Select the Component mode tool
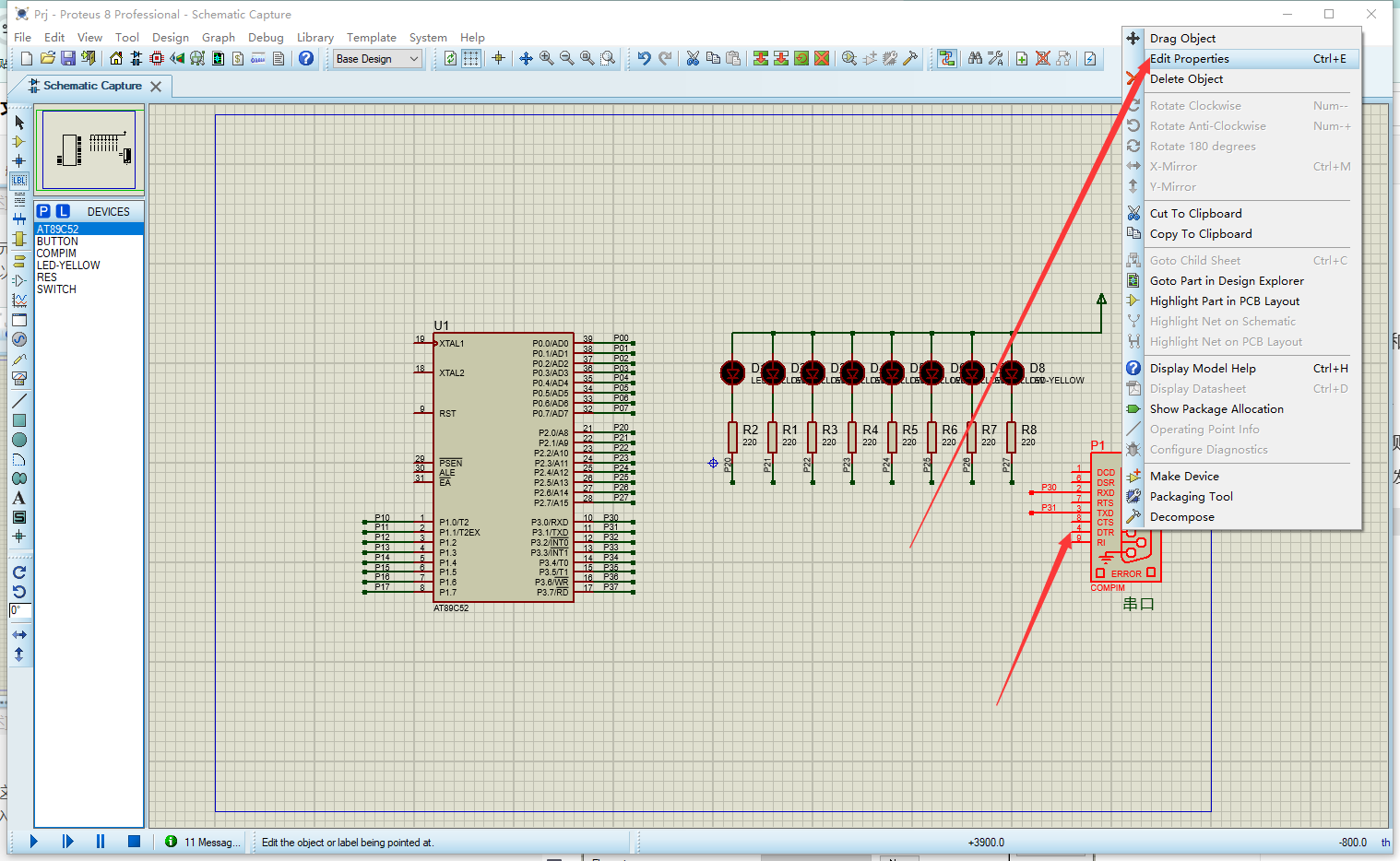The height and width of the screenshot is (861, 1400). pos(19,141)
